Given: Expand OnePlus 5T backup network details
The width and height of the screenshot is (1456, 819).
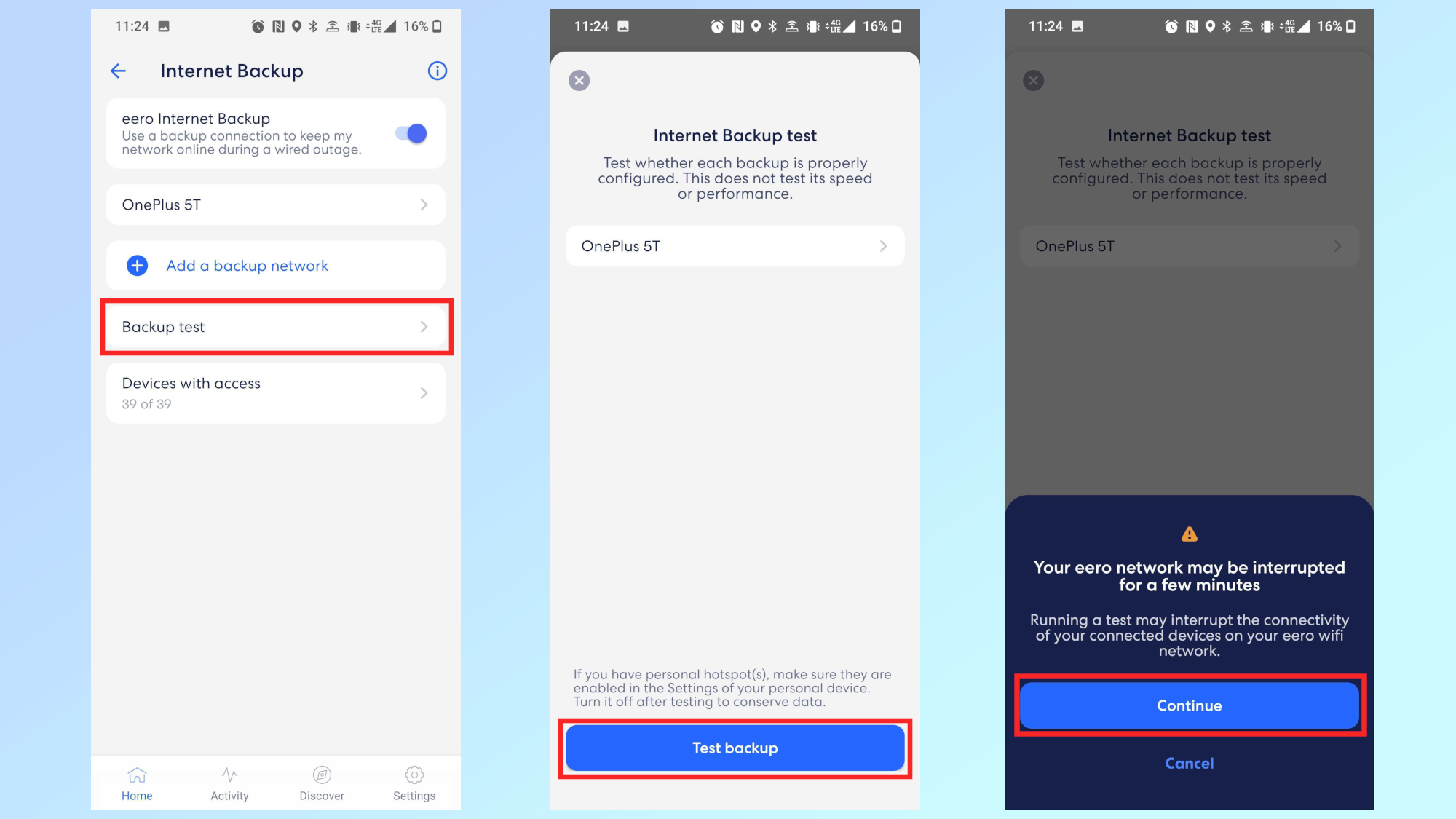Looking at the screenshot, I should tap(276, 204).
